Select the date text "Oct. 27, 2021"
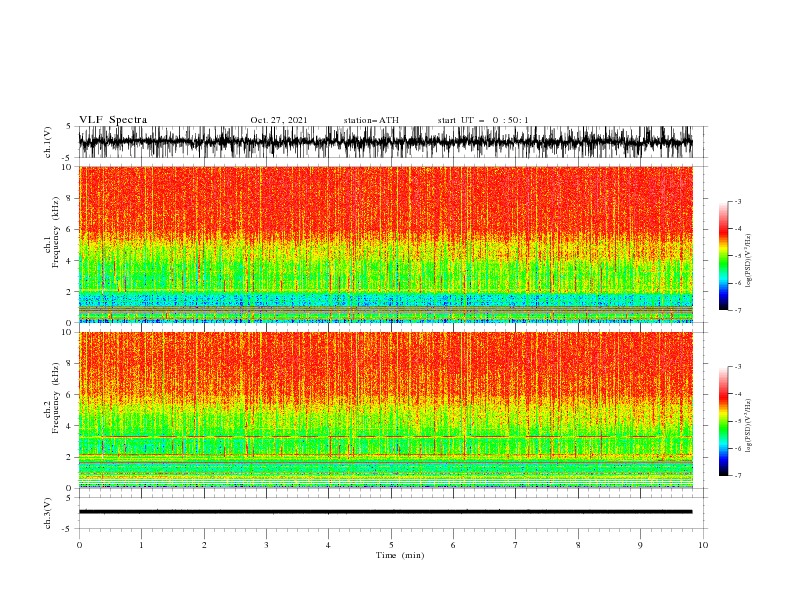Screen dimensions: 792x612 point(279,120)
